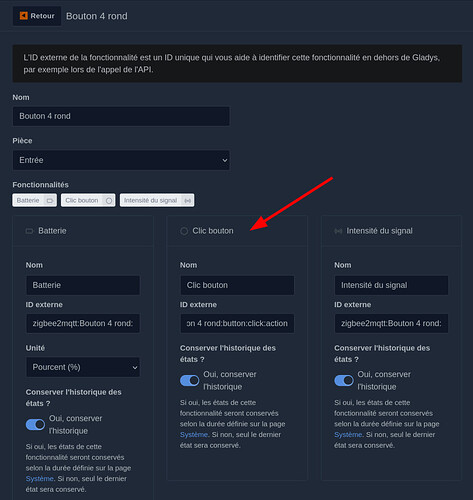This screenshot has height=500, width=473.
Task: Click battery icon in Batterie card header
Action: (x=30, y=231)
